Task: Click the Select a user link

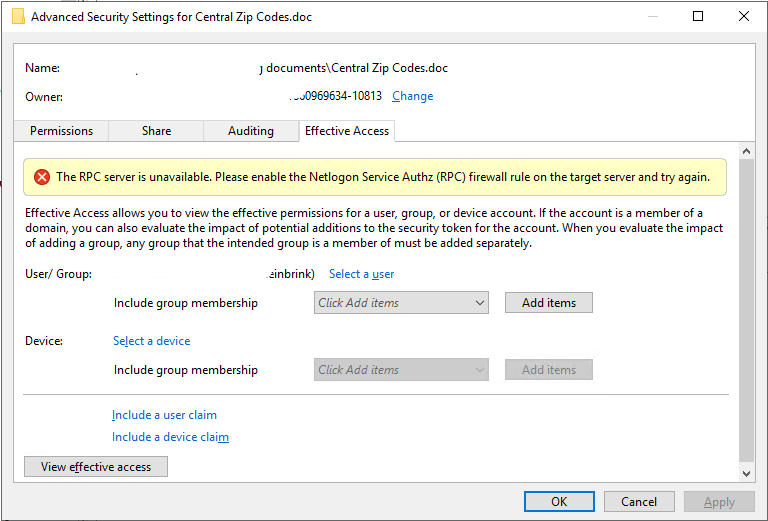Action: (361, 274)
